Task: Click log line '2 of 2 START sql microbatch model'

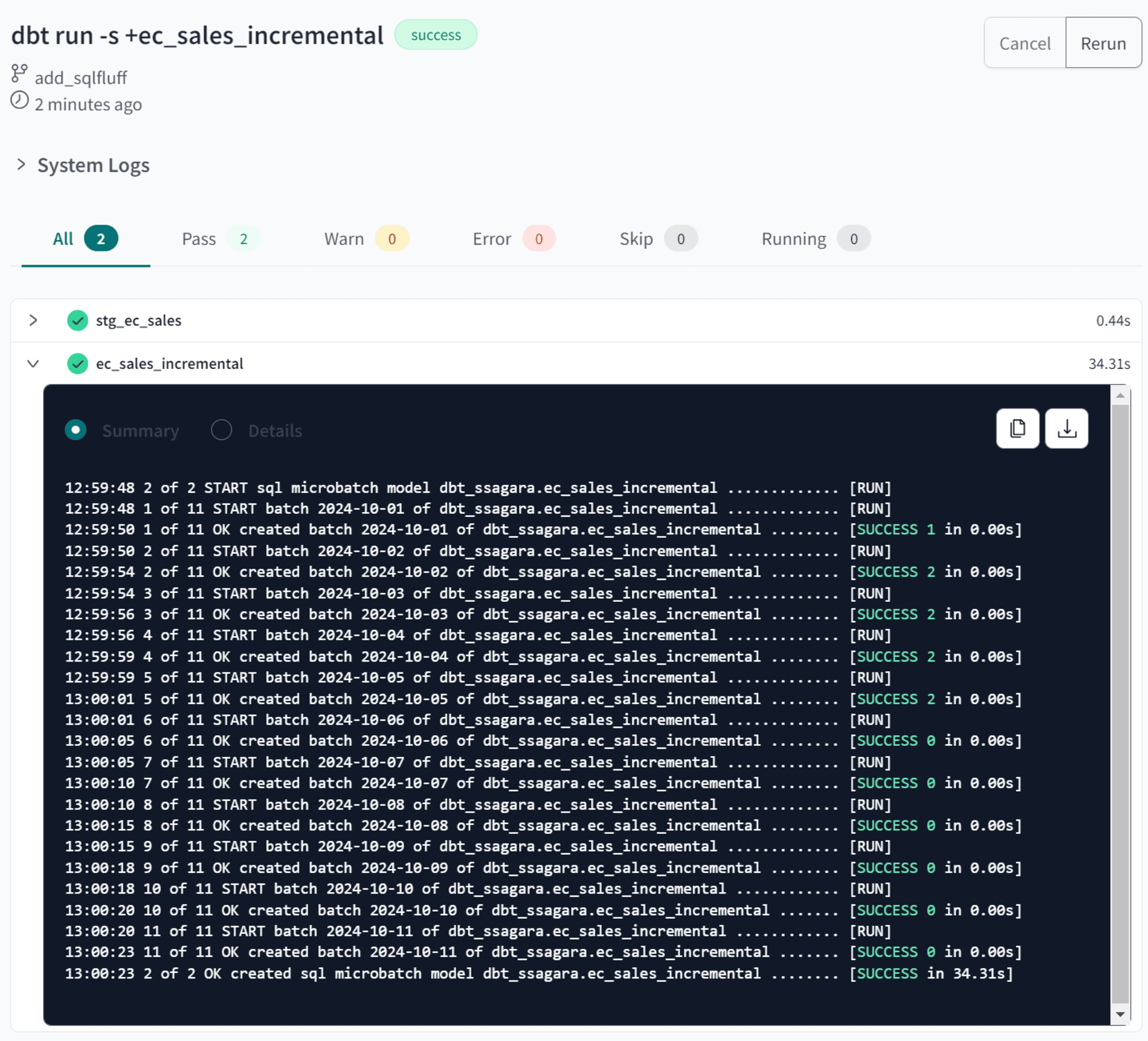Action: [x=478, y=488]
